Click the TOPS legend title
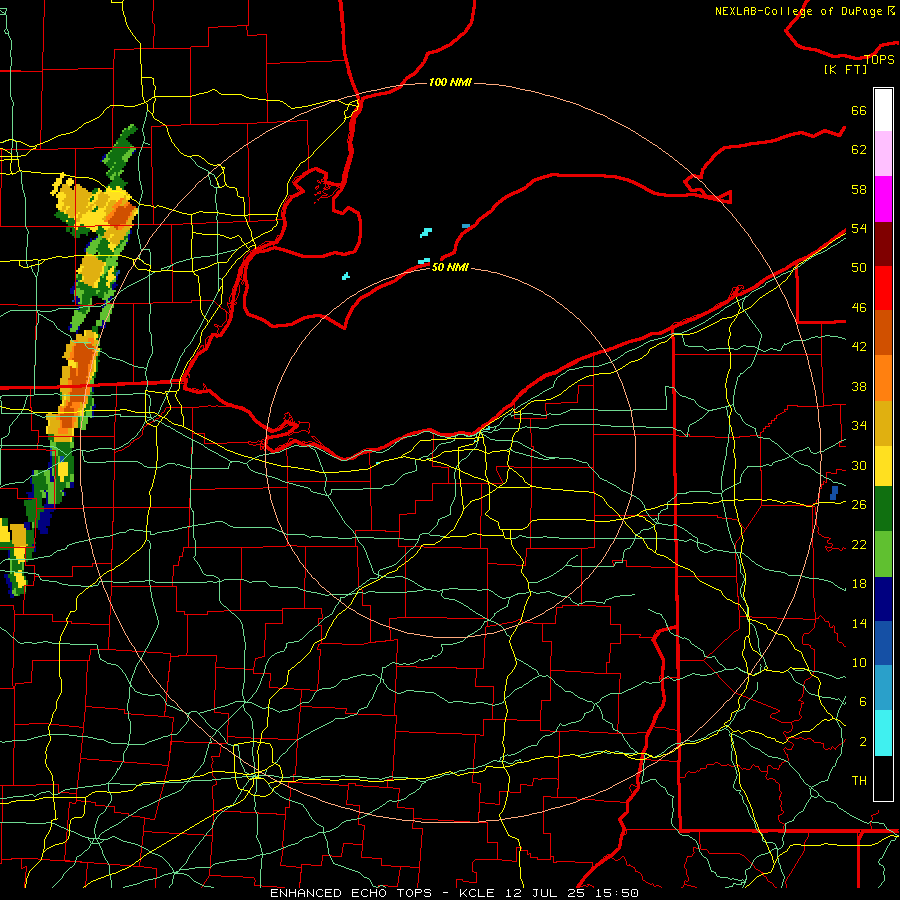This screenshot has width=900, height=900. tap(879, 59)
